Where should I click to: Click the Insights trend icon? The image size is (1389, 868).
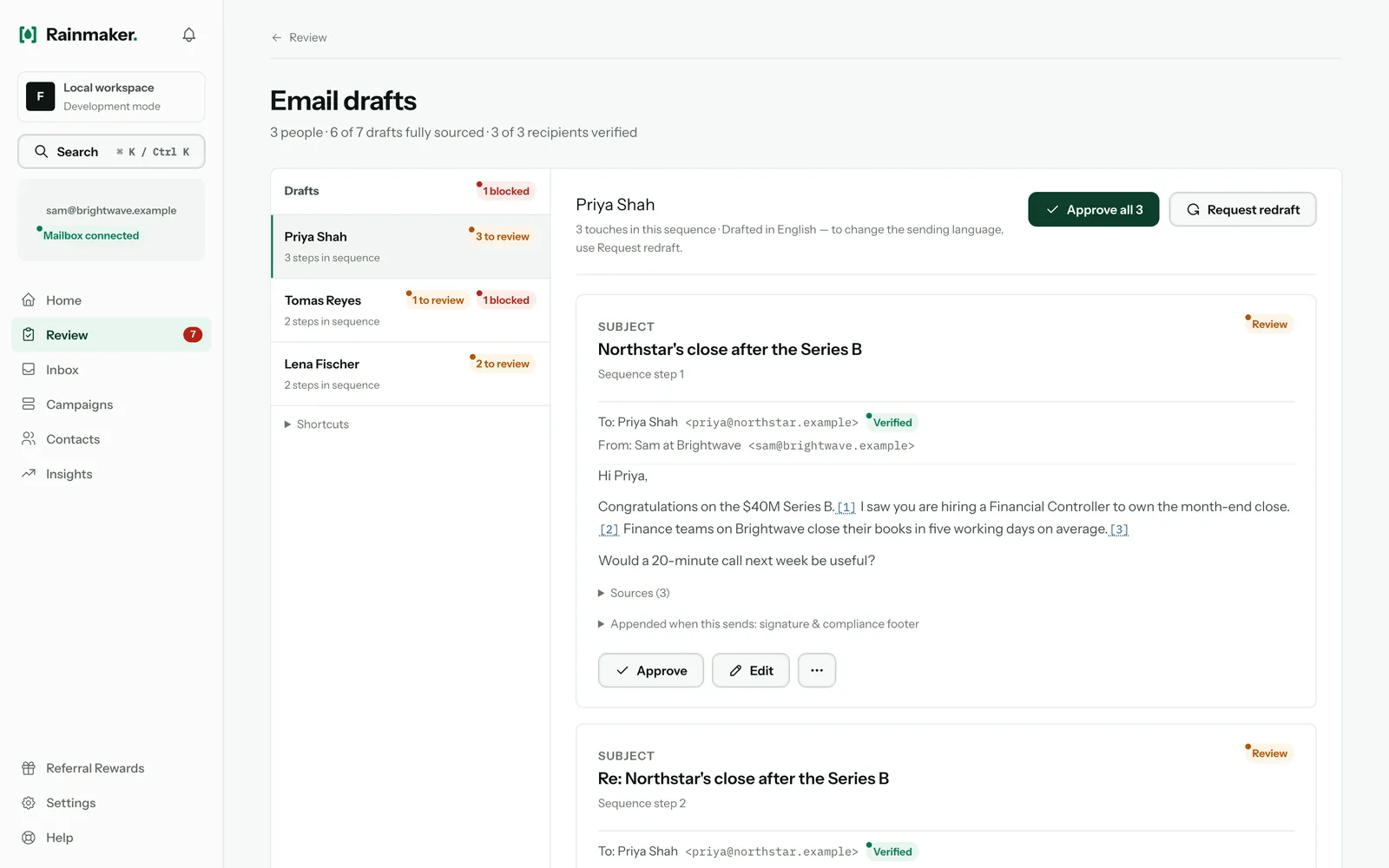(x=29, y=474)
